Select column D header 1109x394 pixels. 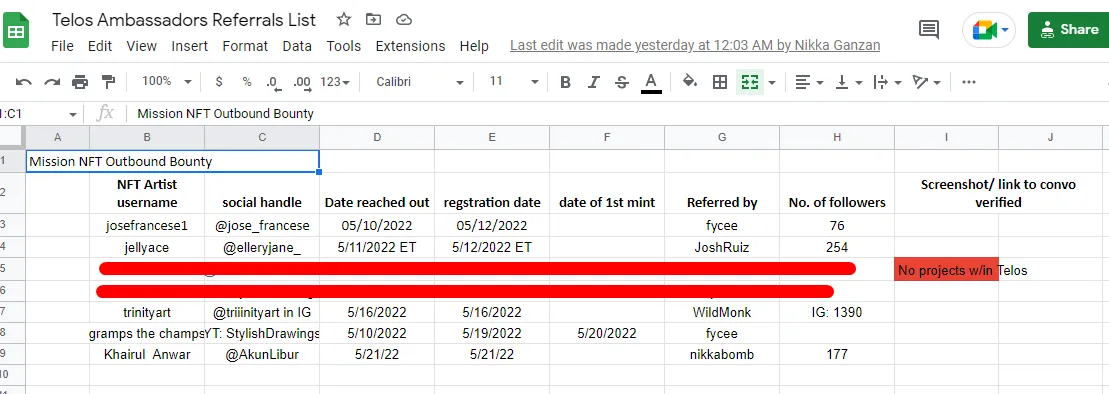point(377,137)
